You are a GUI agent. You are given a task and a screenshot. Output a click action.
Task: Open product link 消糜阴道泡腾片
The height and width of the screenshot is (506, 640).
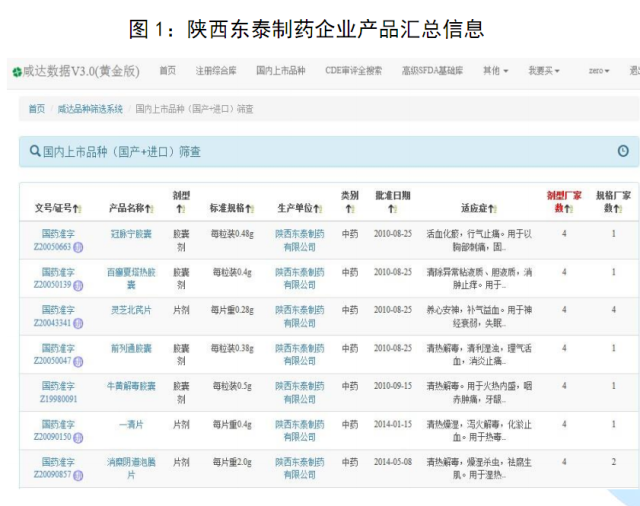(x=131, y=468)
